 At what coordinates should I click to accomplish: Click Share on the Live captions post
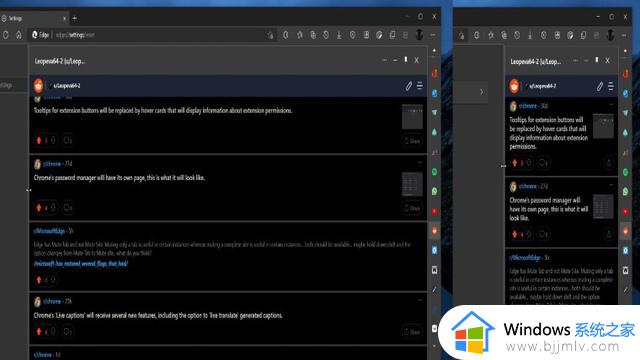(411, 331)
